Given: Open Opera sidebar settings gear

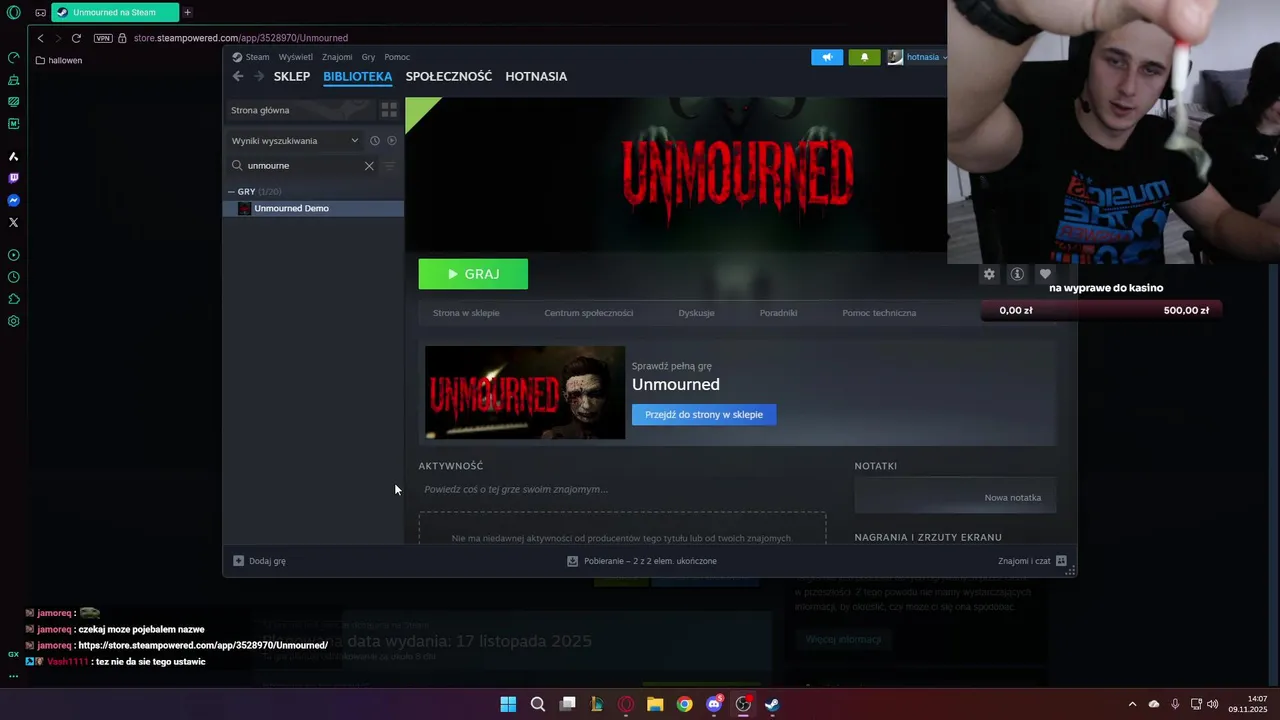Looking at the screenshot, I should pos(13,321).
